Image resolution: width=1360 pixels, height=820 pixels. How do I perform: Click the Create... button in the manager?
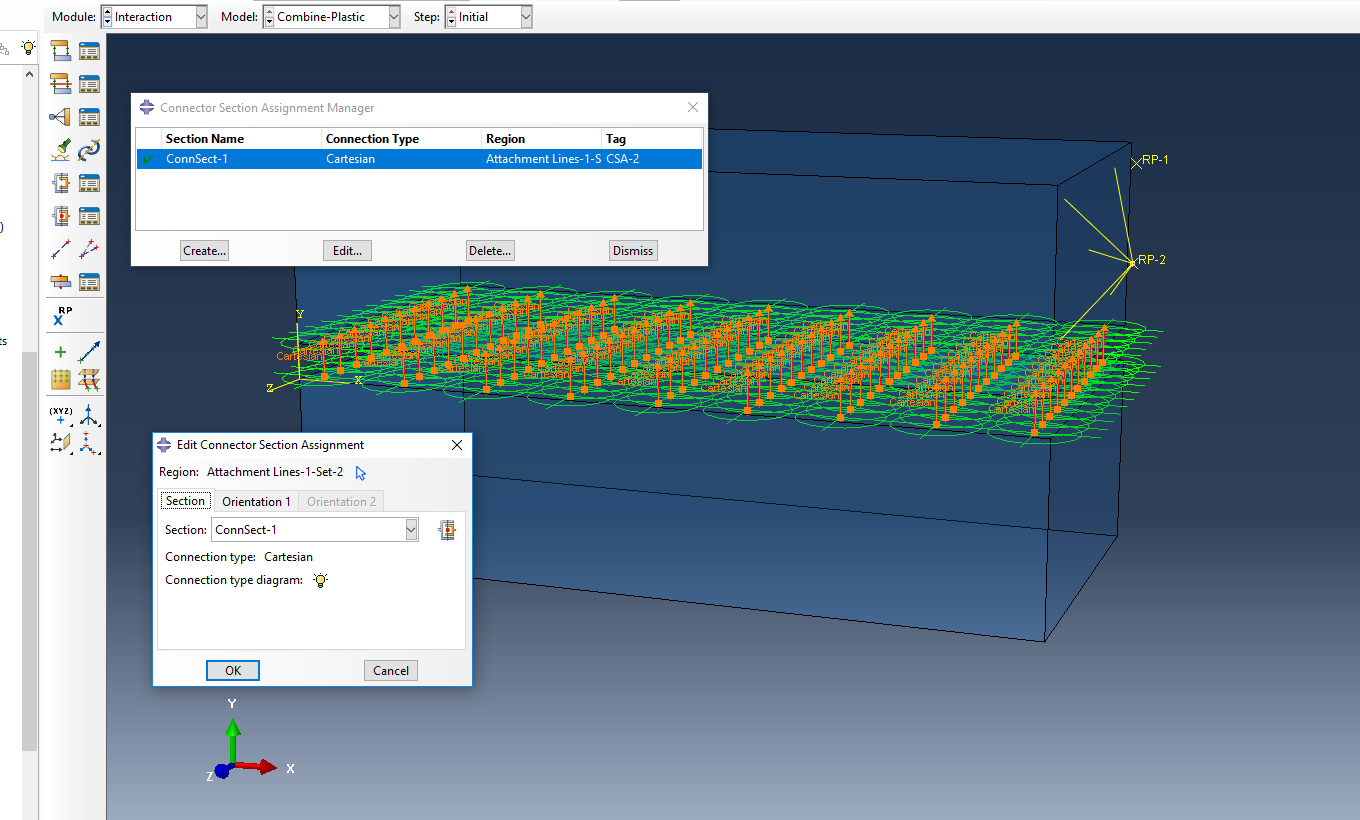coord(205,251)
